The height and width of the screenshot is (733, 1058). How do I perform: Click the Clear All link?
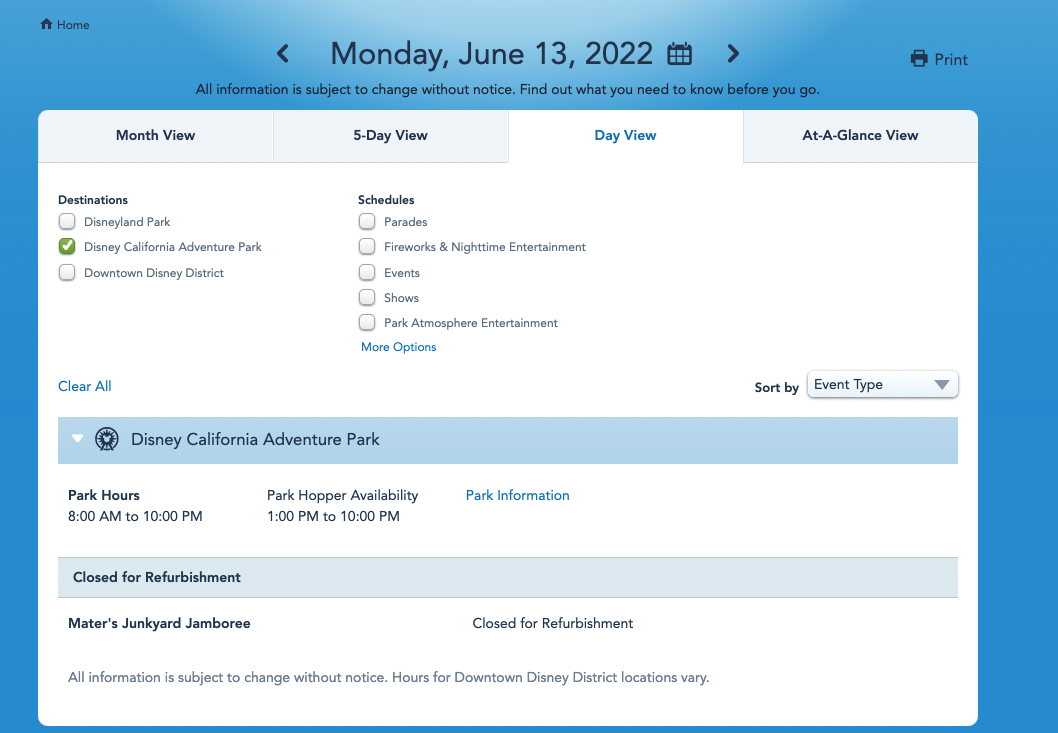85,386
